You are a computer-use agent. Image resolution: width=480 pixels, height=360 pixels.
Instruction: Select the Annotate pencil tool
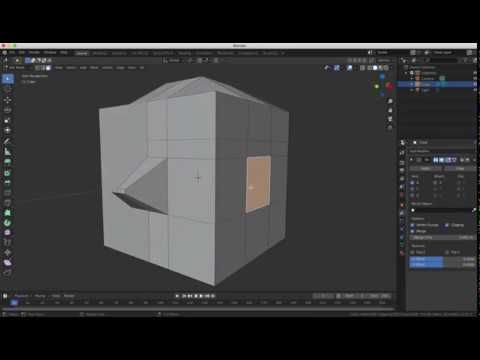pos(7,141)
